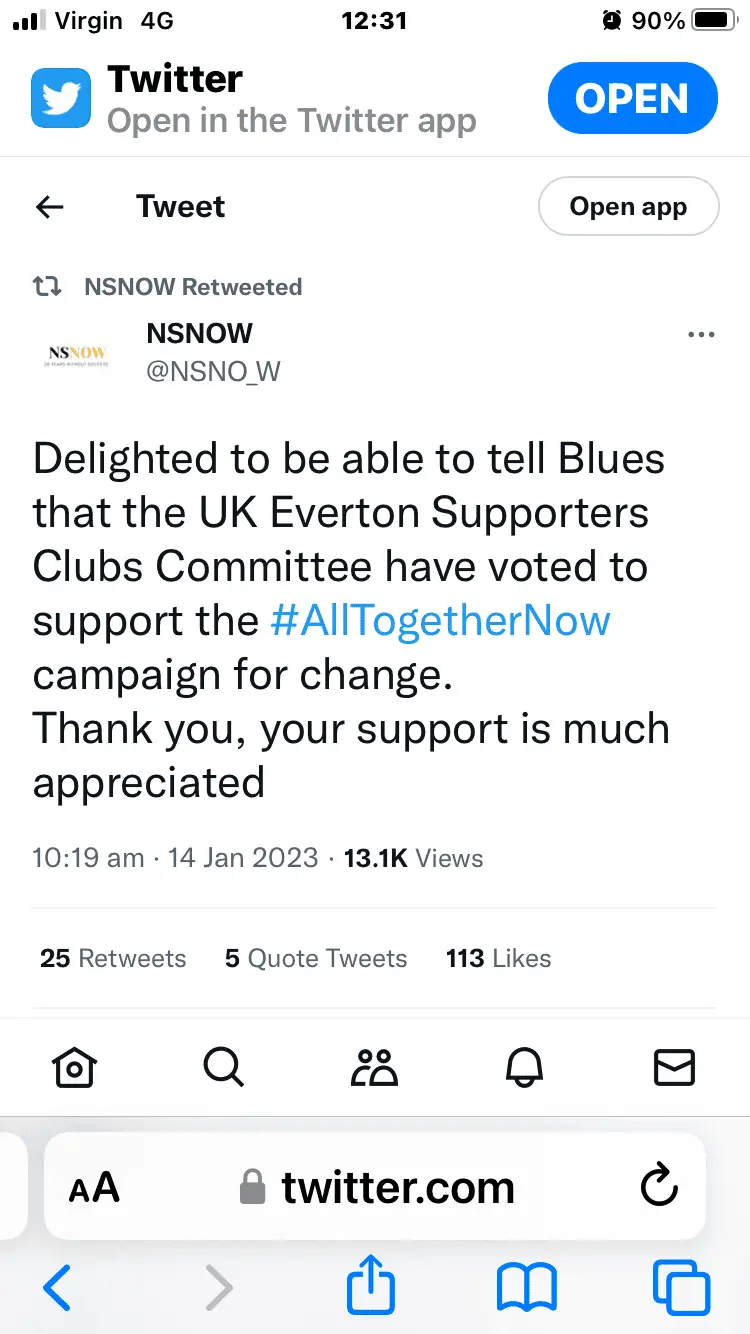Open Safari bookmarks book icon

tap(527, 1286)
